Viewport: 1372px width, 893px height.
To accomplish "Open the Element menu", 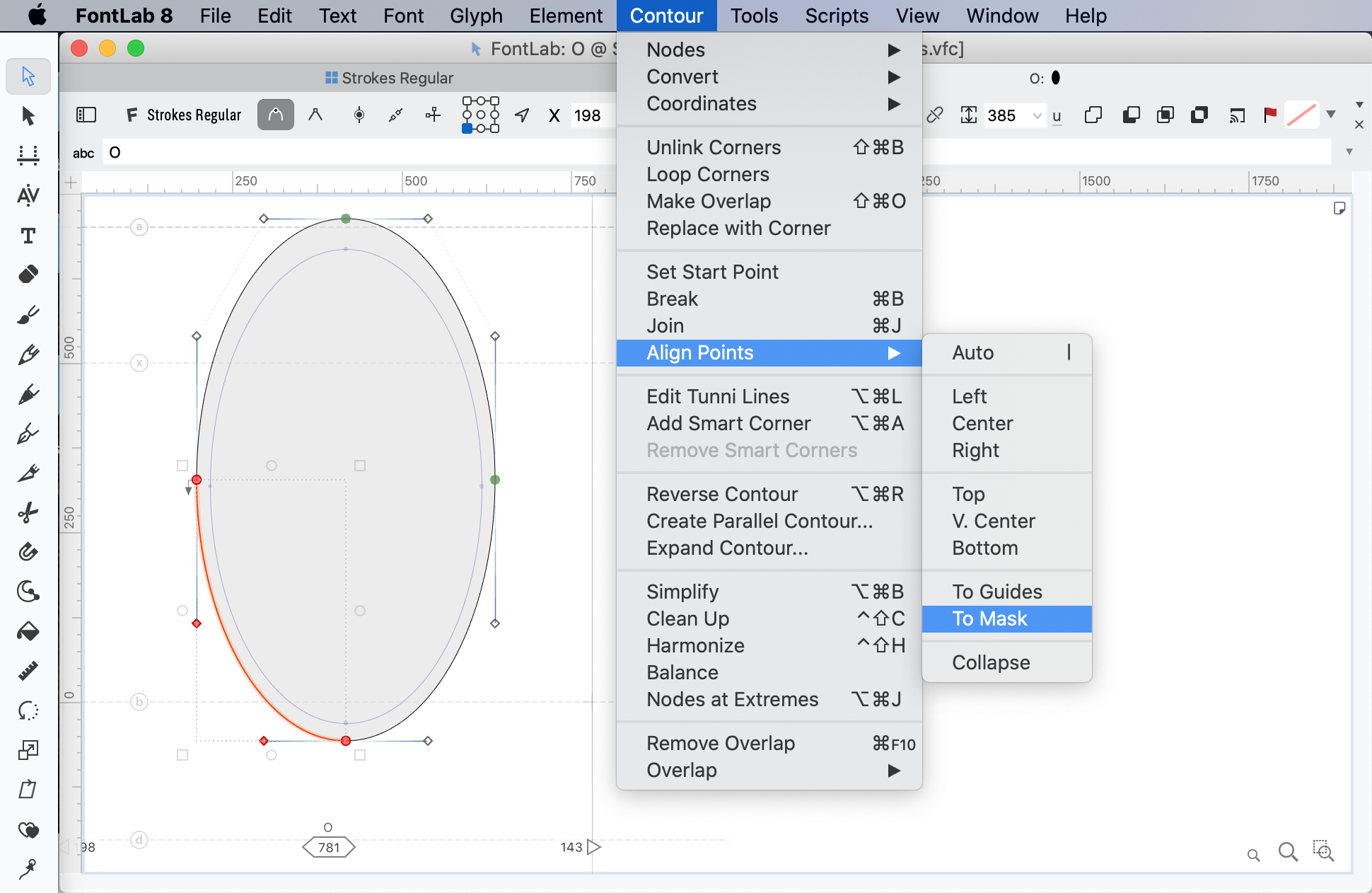I will coord(566,16).
